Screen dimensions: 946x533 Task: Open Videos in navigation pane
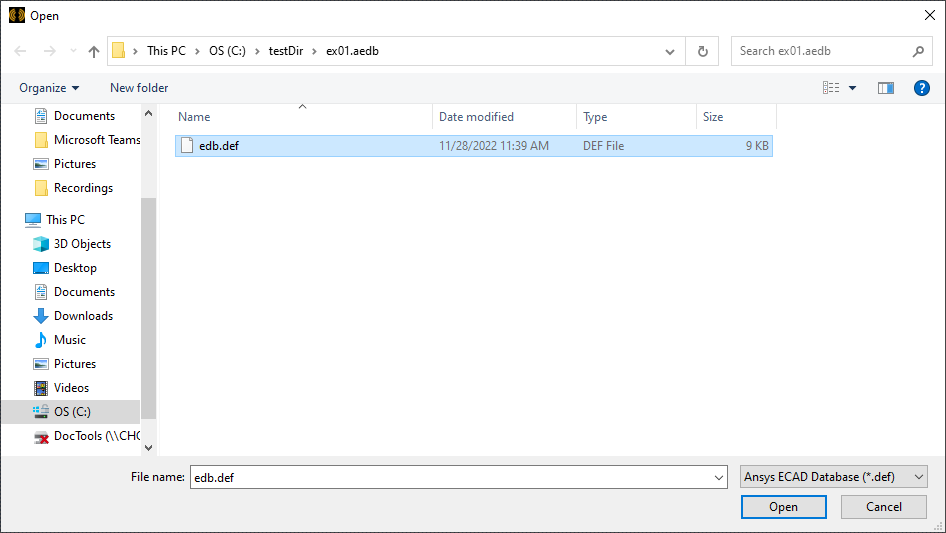[71, 388]
